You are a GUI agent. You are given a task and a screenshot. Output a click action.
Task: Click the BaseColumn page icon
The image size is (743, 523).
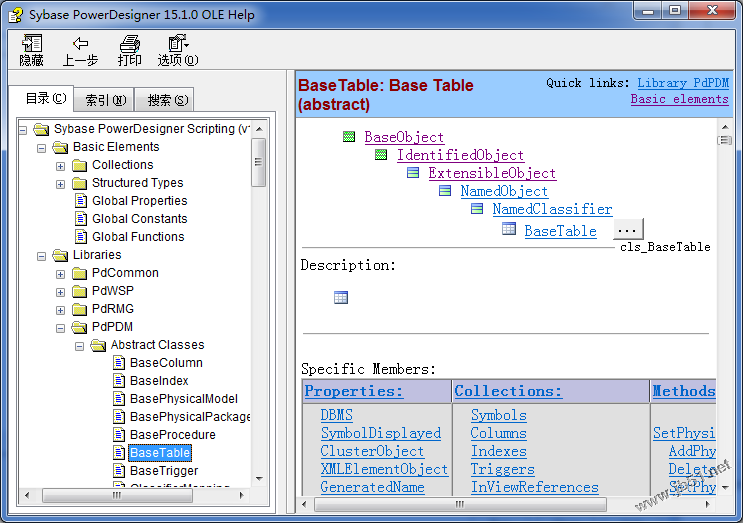(x=119, y=363)
